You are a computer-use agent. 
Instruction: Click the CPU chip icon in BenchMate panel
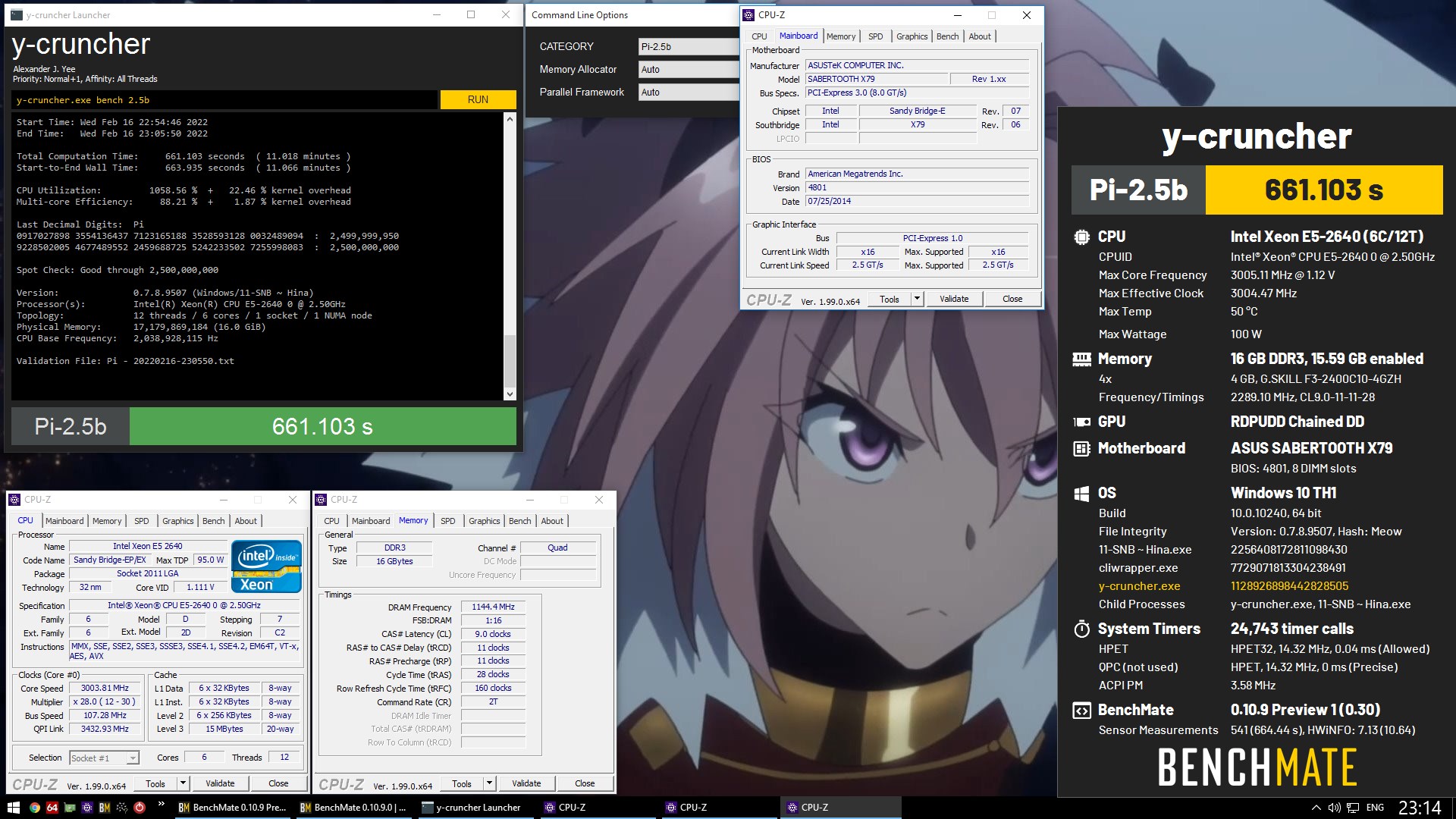1082,237
